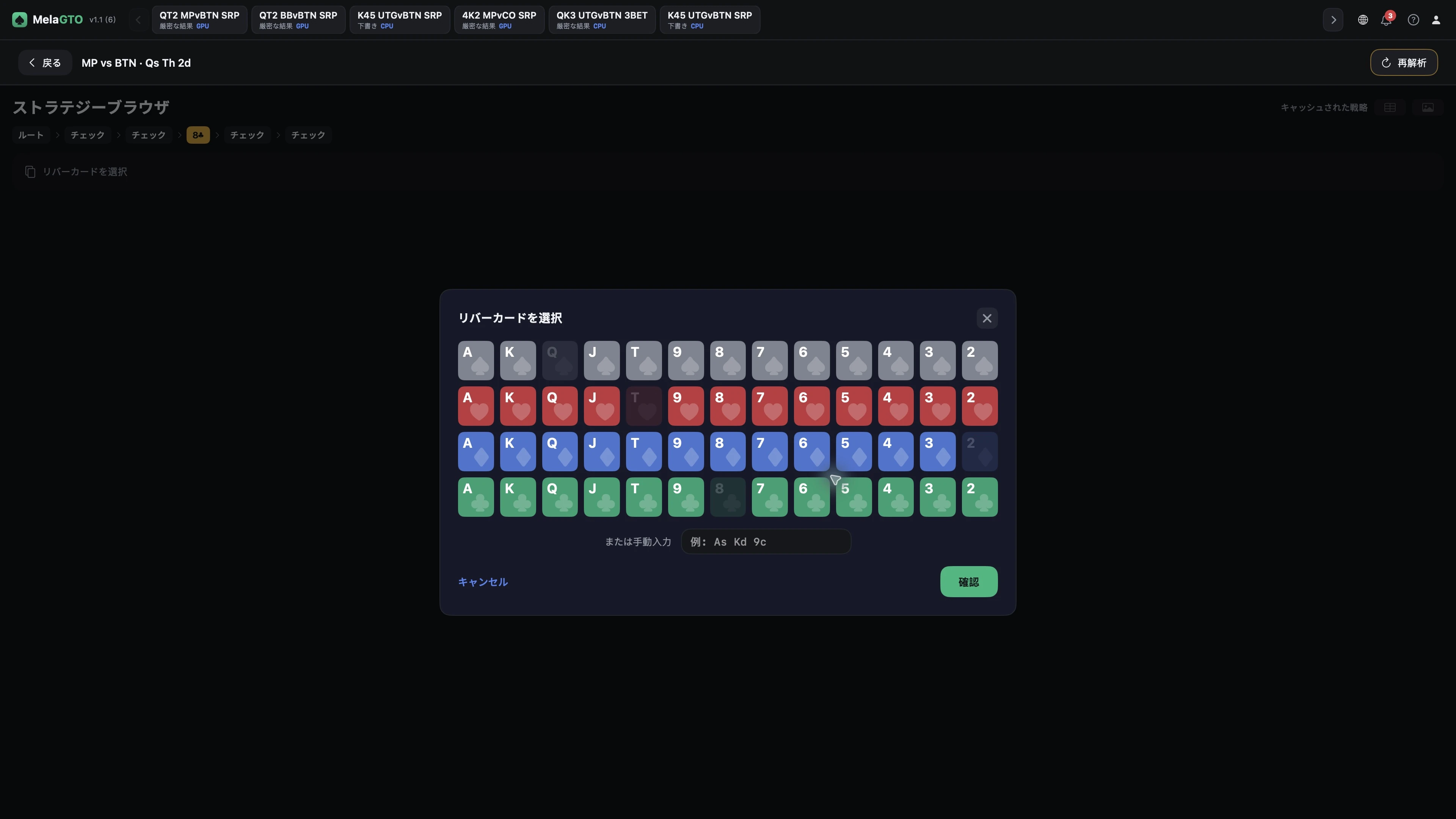Viewport: 1456px width, 819px height.
Task: Select the King of hearts card
Action: 518,406
